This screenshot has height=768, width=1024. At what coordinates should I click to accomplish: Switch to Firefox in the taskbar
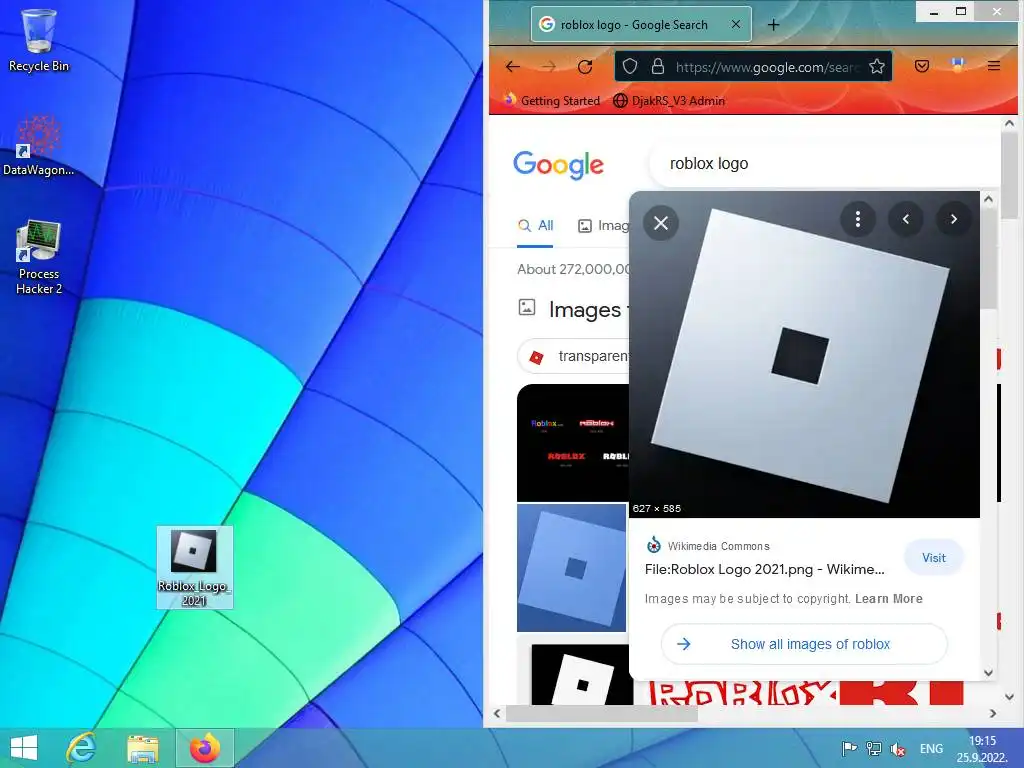tap(204, 748)
